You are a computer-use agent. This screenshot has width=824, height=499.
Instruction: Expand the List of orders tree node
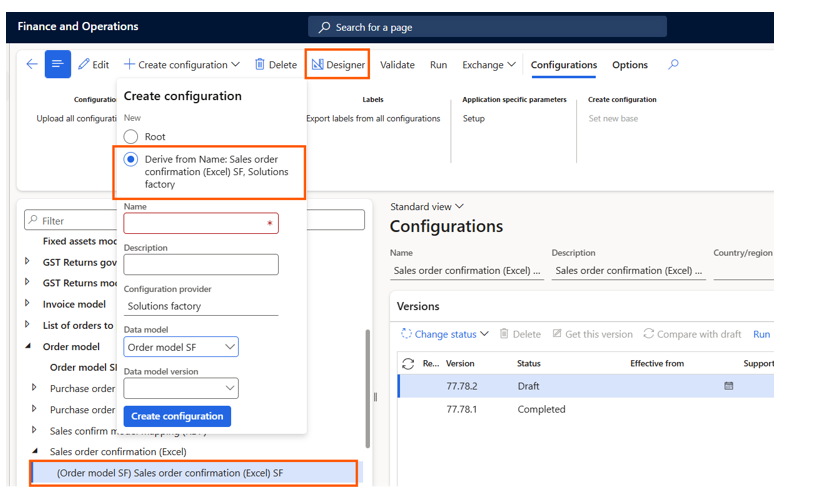(27, 324)
